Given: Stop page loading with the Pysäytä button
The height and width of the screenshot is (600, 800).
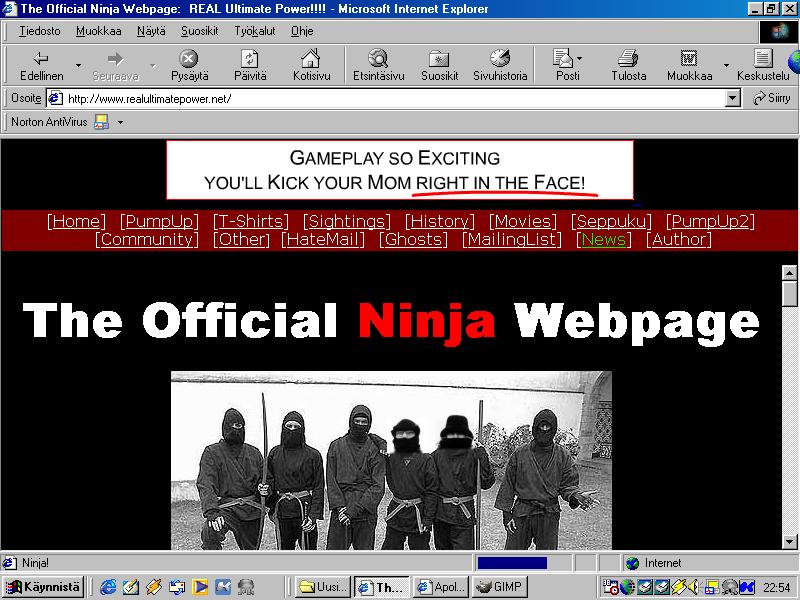Looking at the screenshot, I should tap(189, 65).
